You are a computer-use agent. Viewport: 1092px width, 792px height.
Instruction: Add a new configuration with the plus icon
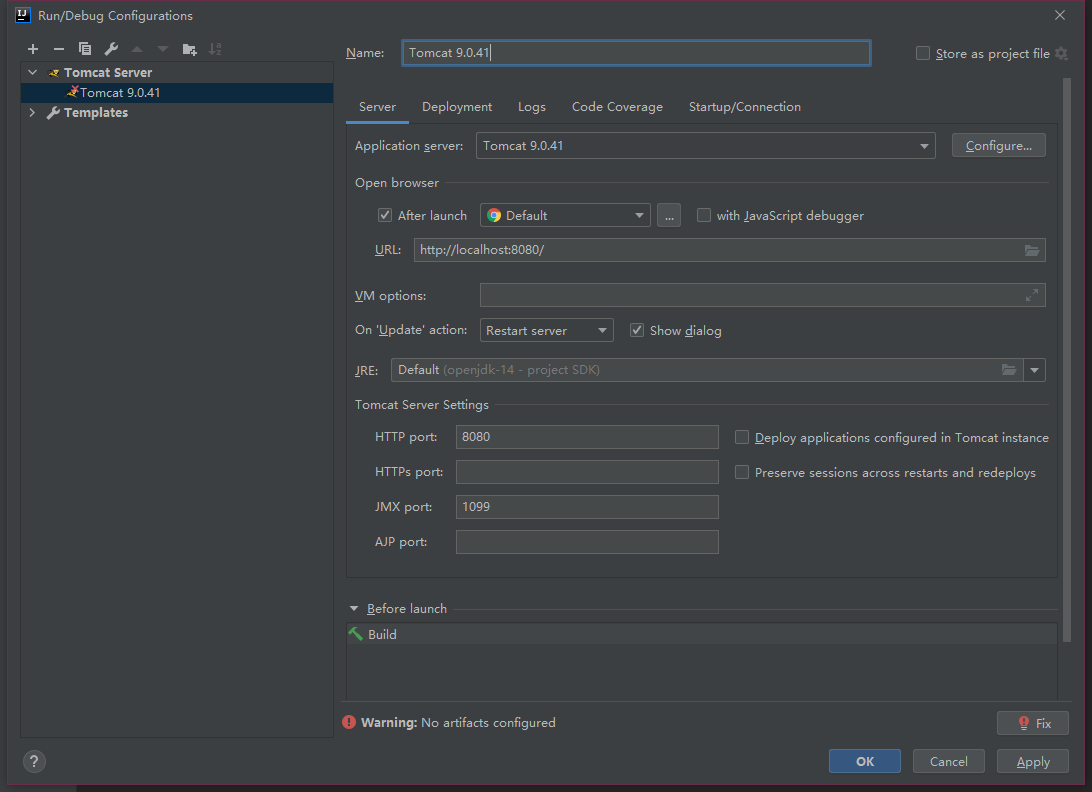(x=33, y=49)
